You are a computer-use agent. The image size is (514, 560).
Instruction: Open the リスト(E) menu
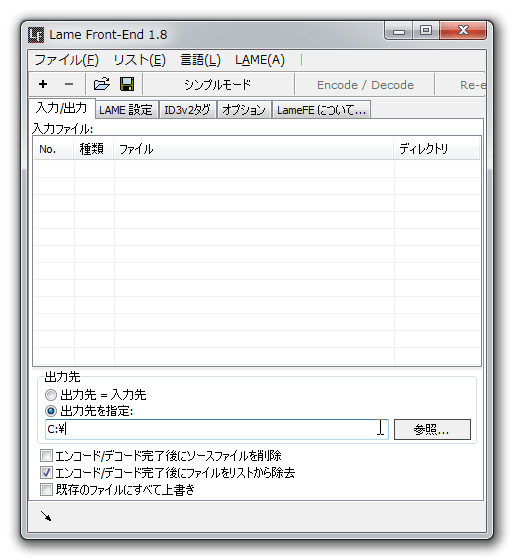tap(139, 60)
